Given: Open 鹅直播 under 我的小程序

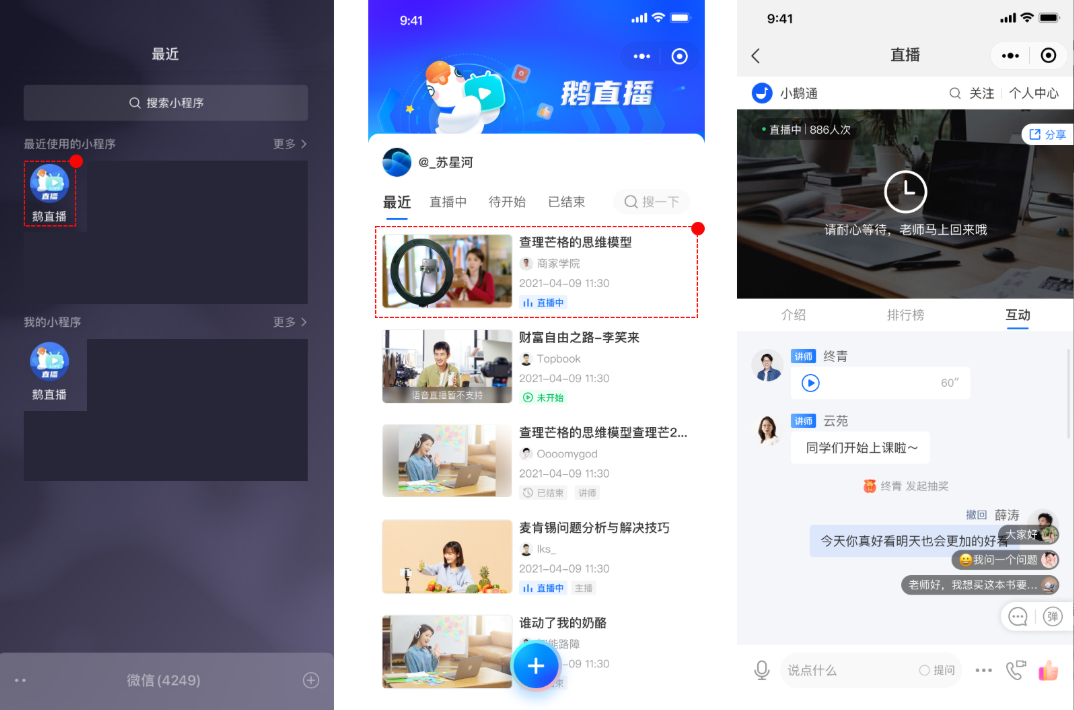Looking at the screenshot, I should pos(49,372).
